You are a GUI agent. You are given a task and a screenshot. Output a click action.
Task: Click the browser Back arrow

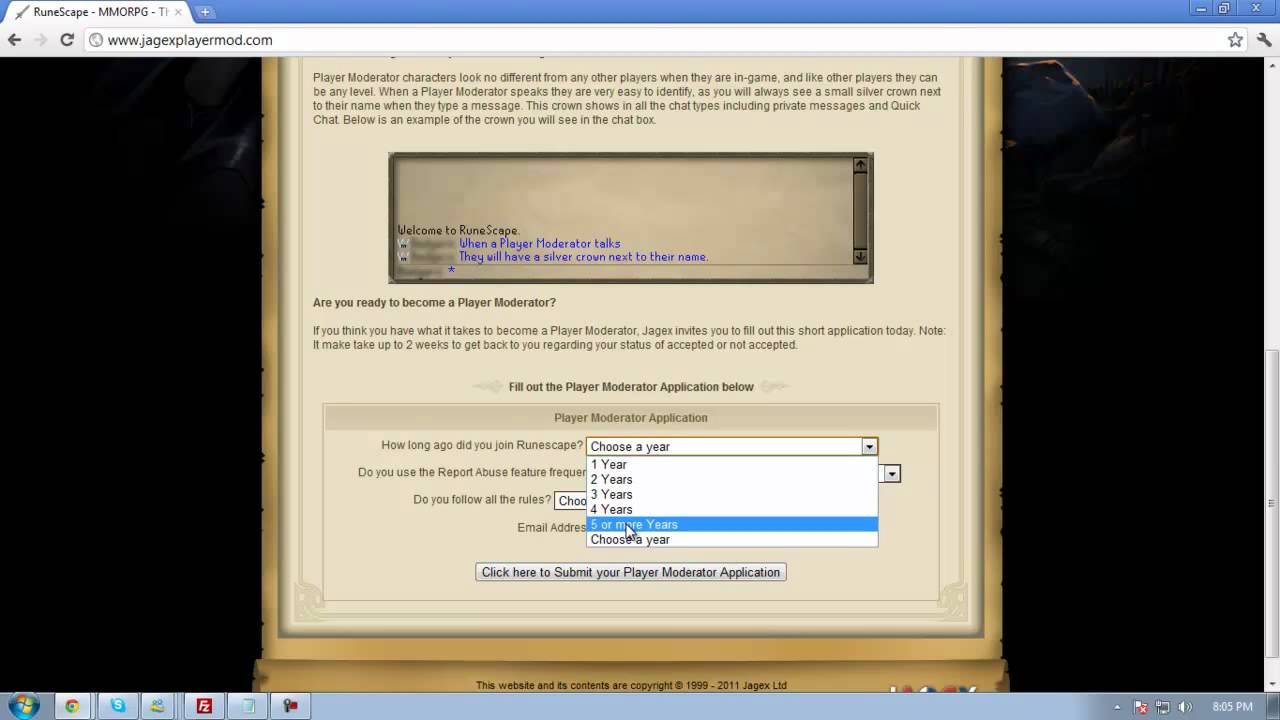(x=14, y=40)
